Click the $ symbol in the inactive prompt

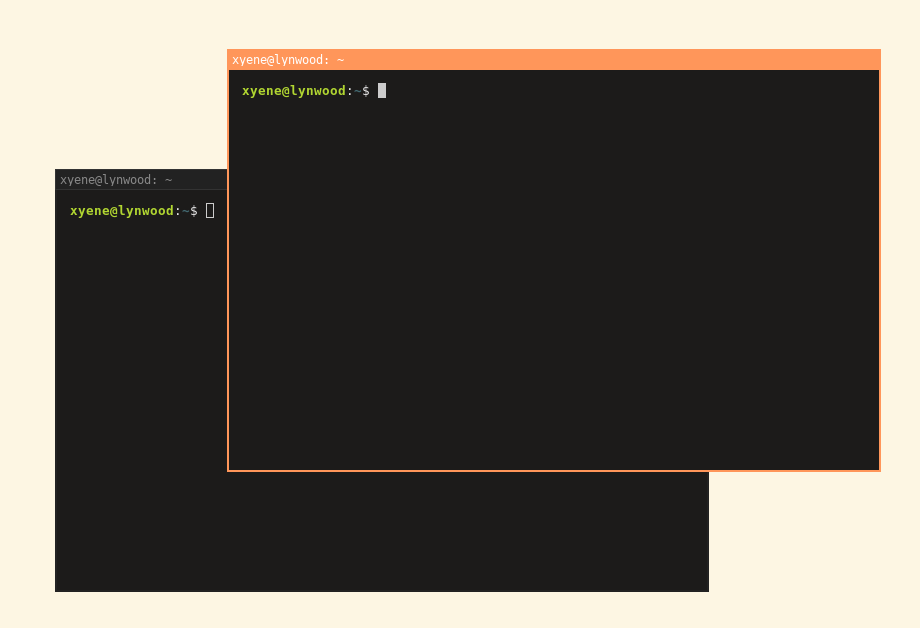click(193, 211)
